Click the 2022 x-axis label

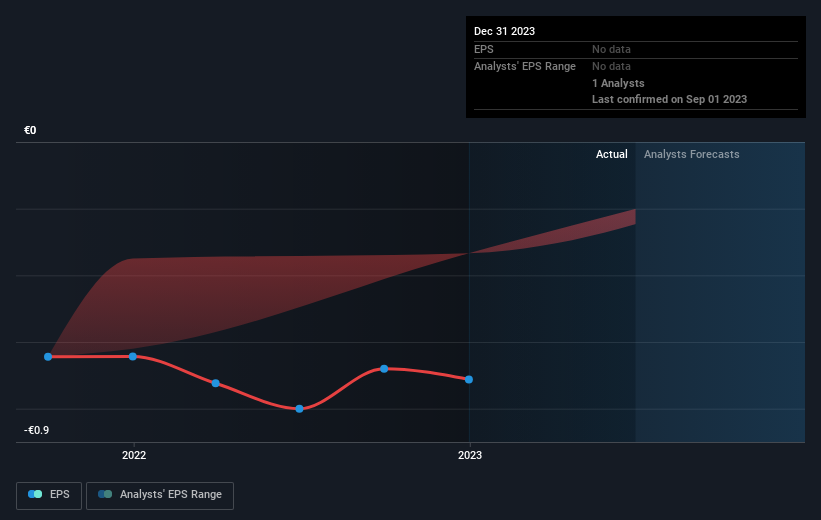pyautogui.click(x=134, y=455)
